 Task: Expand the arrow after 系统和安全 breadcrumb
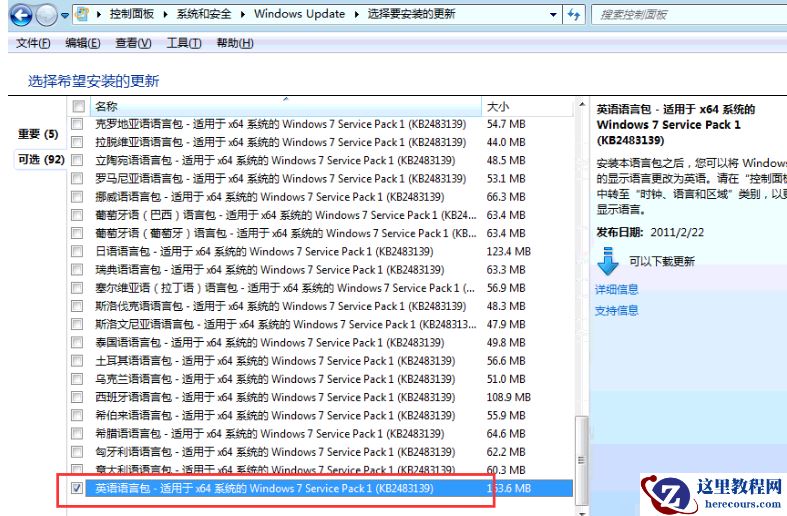point(242,14)
